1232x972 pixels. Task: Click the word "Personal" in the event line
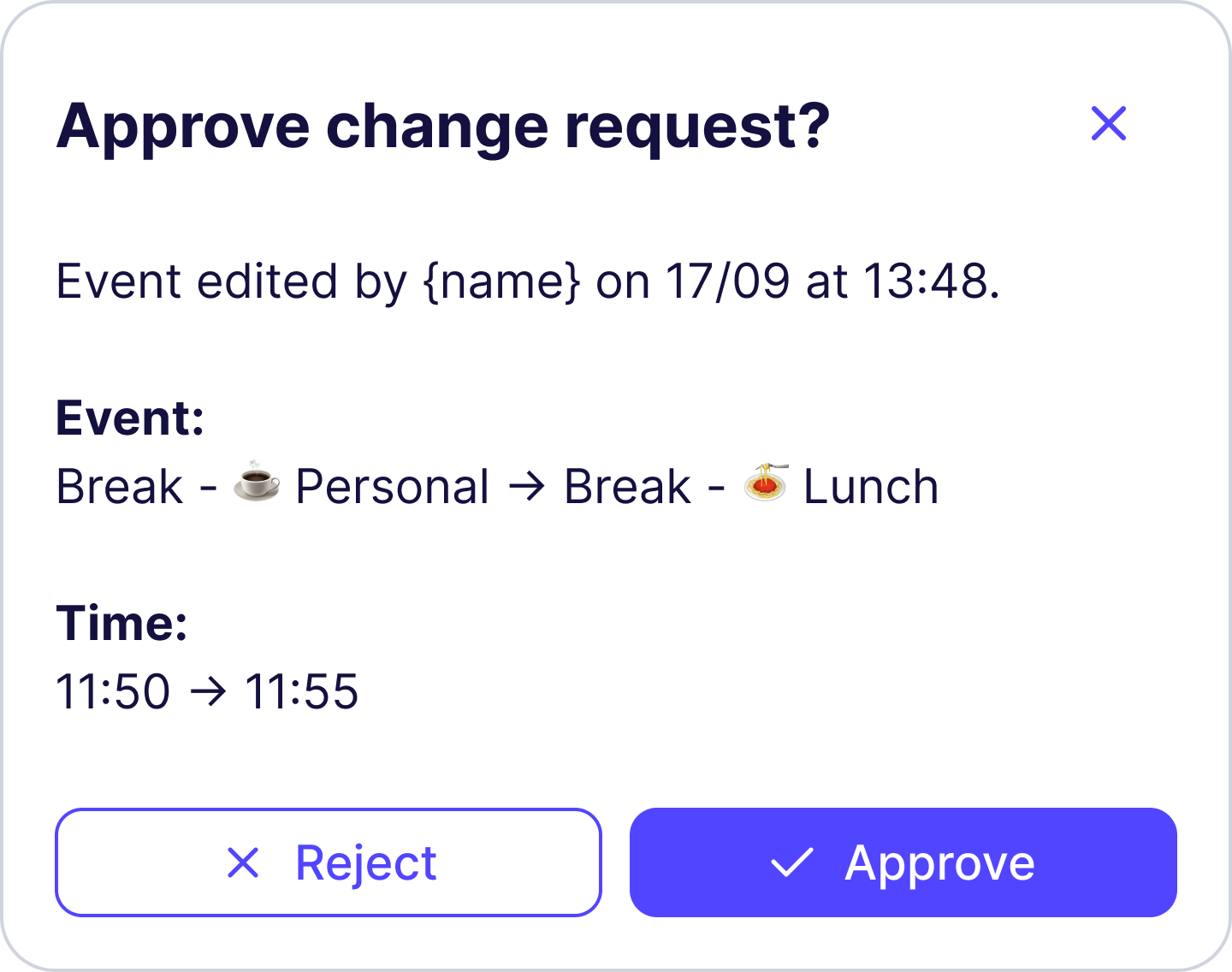393,488
